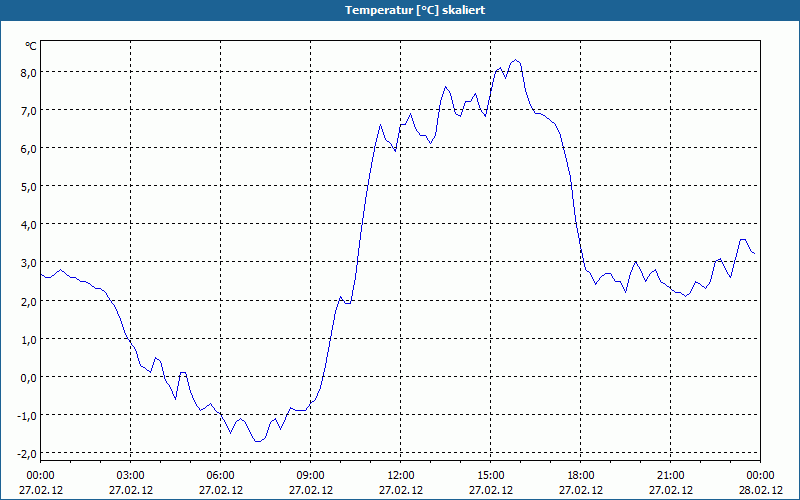
Task: Click the 6,0 y-axis label
Action: click(x=29, y=148)
